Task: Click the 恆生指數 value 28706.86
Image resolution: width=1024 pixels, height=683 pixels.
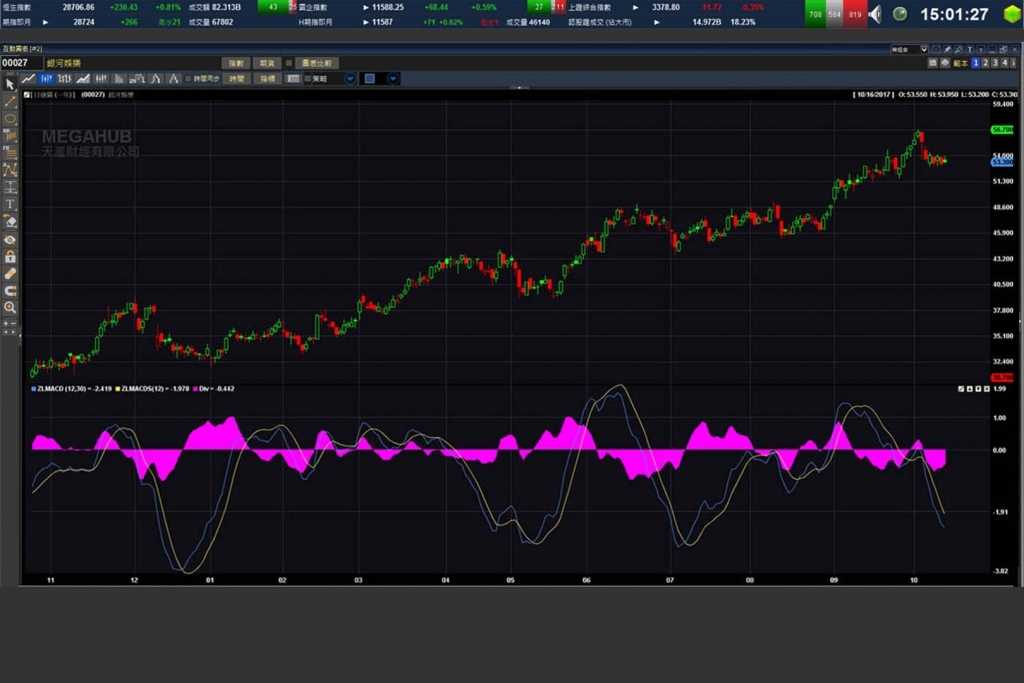Action: point(78,7)
